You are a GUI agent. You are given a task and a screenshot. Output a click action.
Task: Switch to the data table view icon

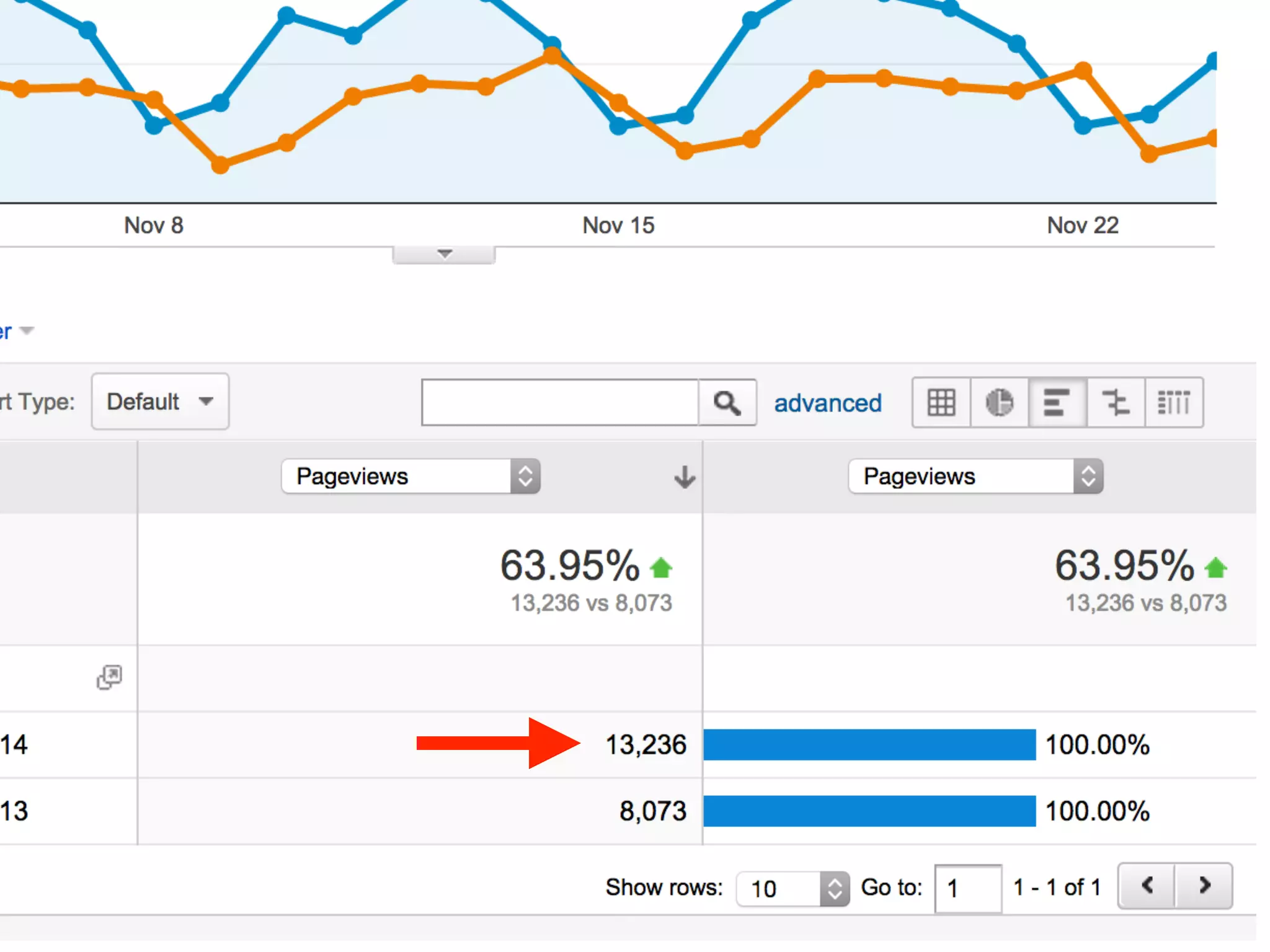click(941, 403)
